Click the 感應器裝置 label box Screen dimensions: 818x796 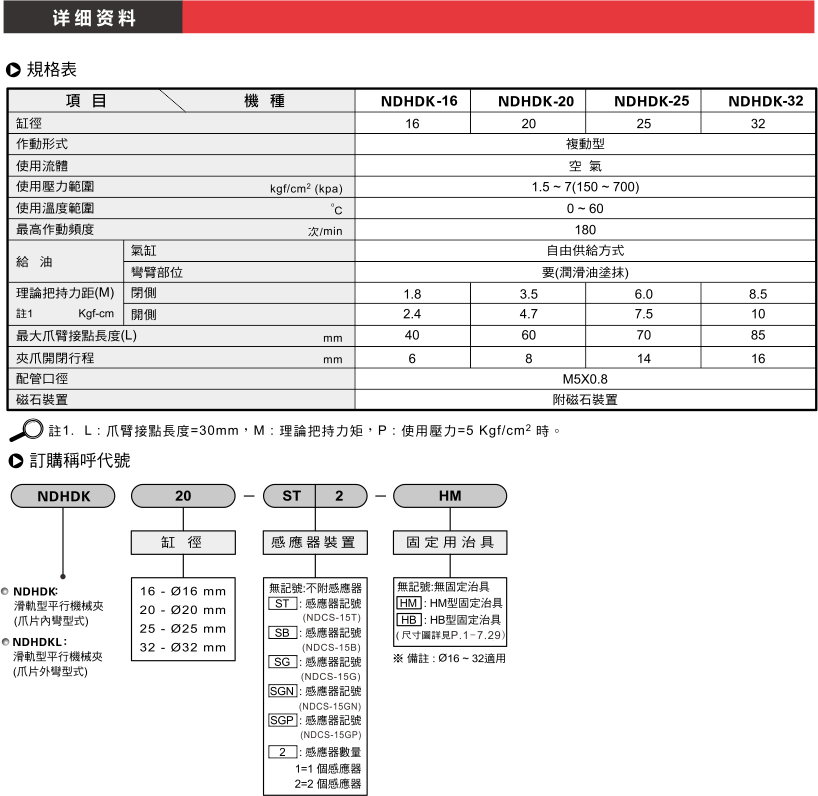(314, 542)
